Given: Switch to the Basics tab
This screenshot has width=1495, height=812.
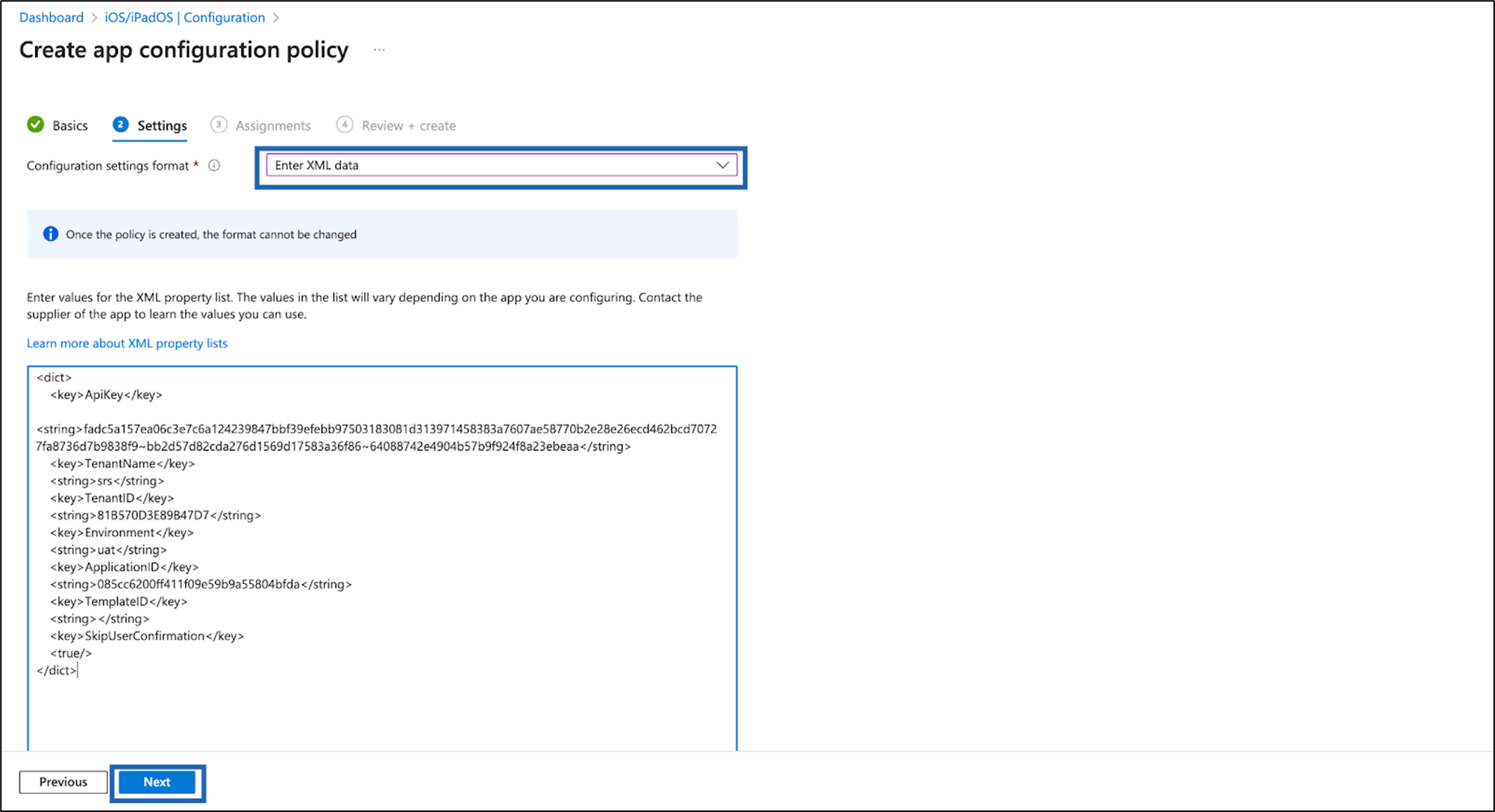Looking at the screenshot, I should (70, 126).
